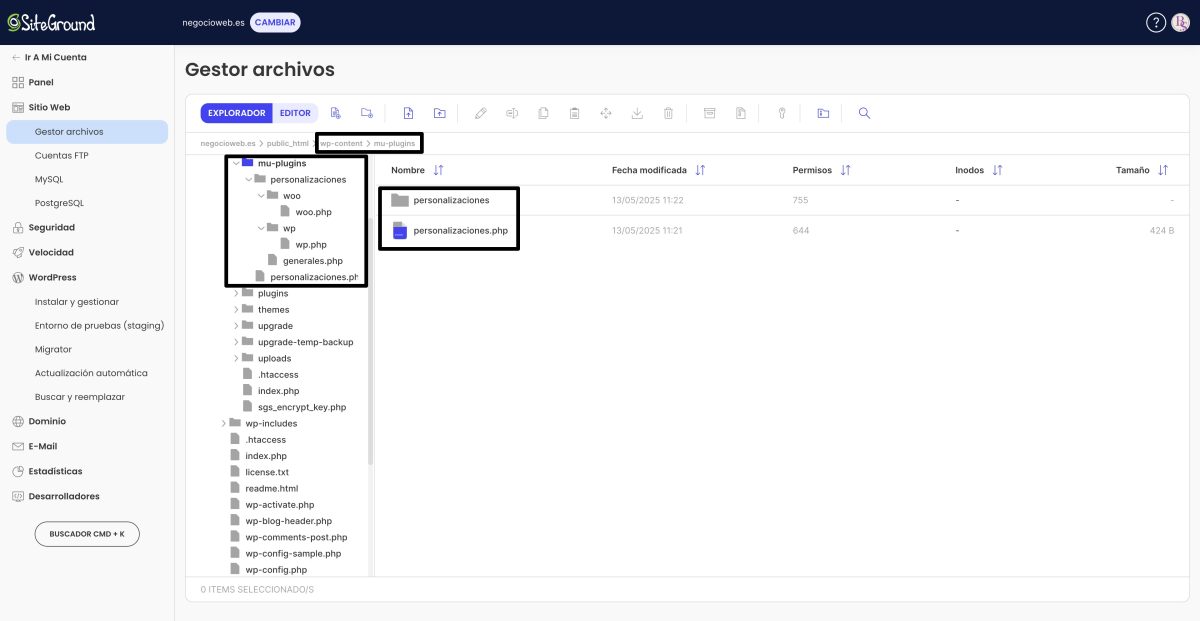The width and height of the screenshot is (1200, 621).
Task: Toggle sorting on the Nombre column
Action: point(438,170)
